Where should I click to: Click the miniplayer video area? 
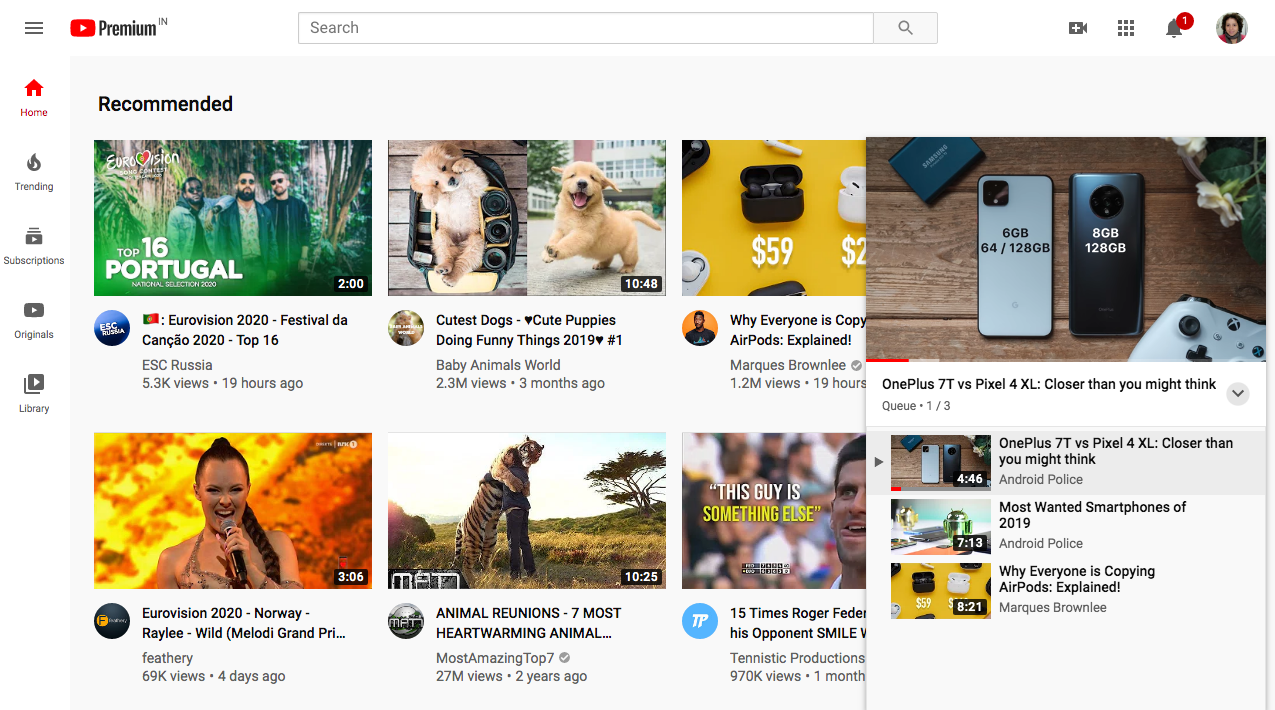tap(1066, 248)
